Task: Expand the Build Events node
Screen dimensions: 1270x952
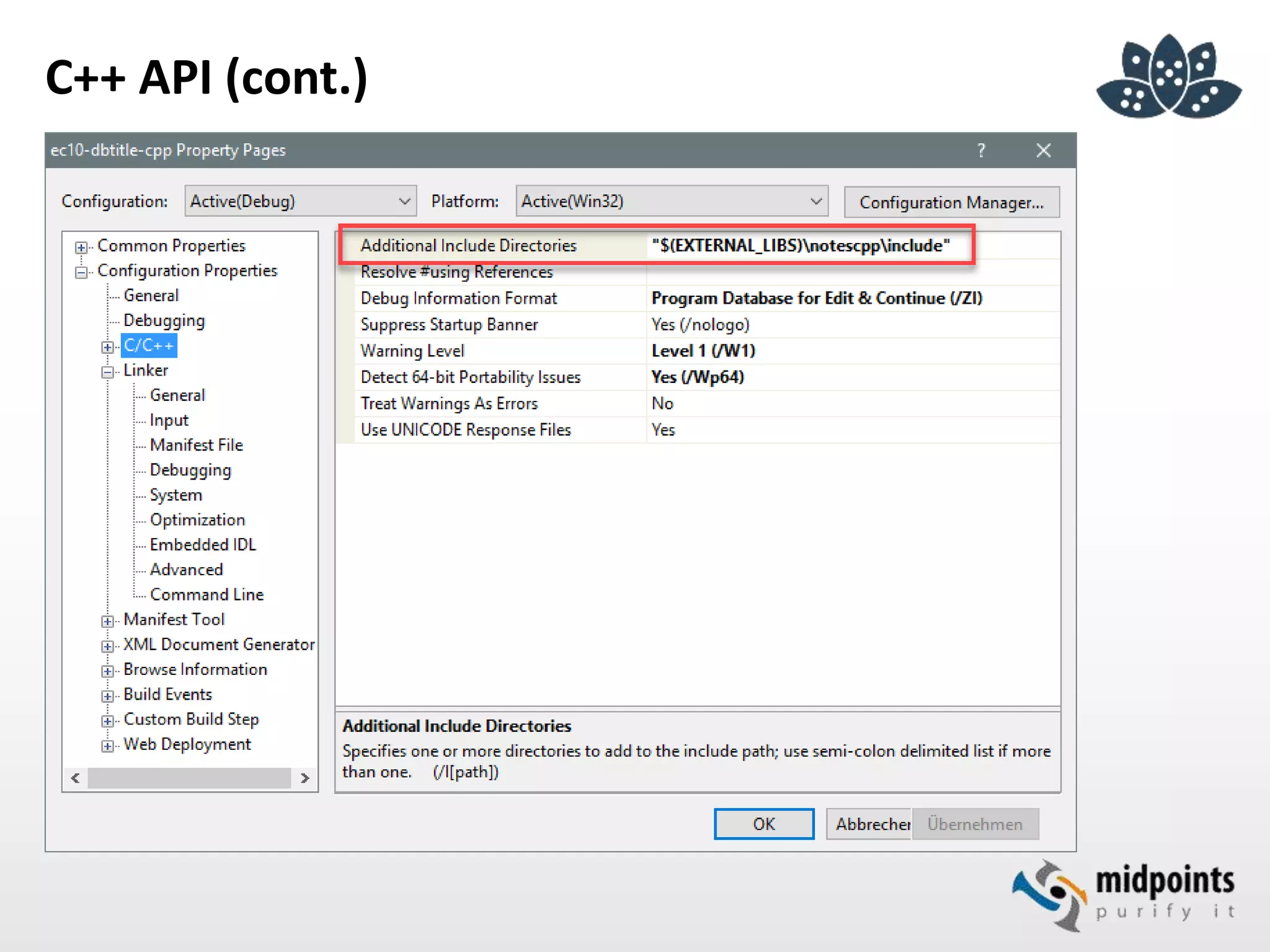Action: (108, 696)
